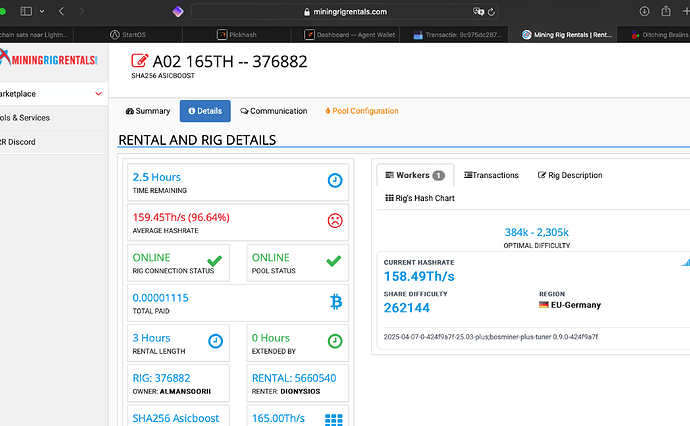
Task: Click the 159.45Th/s average hashrate value
Action: (x=181, y=217)
